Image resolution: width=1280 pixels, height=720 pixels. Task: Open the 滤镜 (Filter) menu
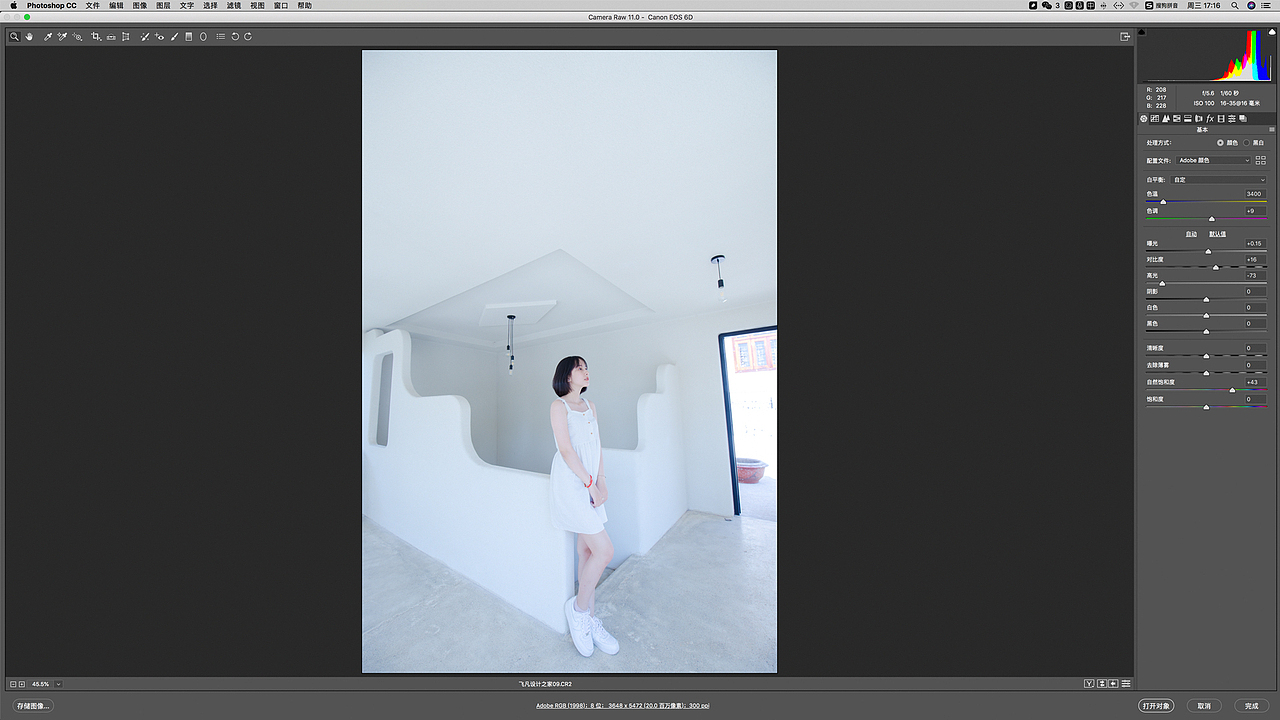tap(234, 6)
